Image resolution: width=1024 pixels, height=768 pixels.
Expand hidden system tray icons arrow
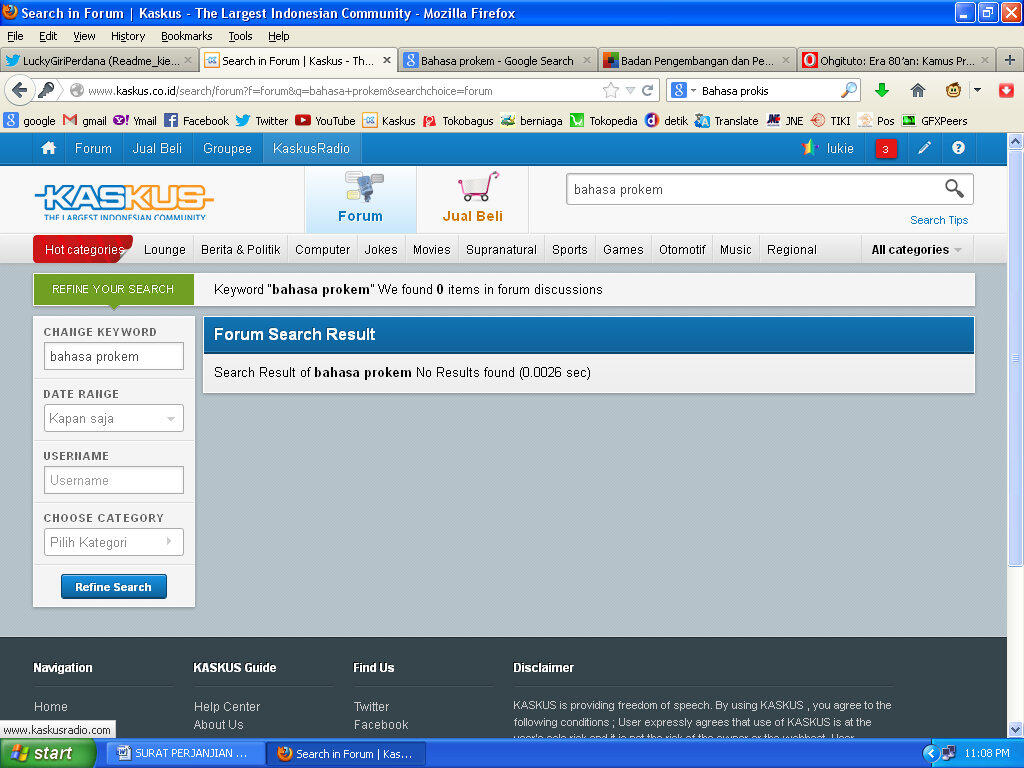point(931,753)
